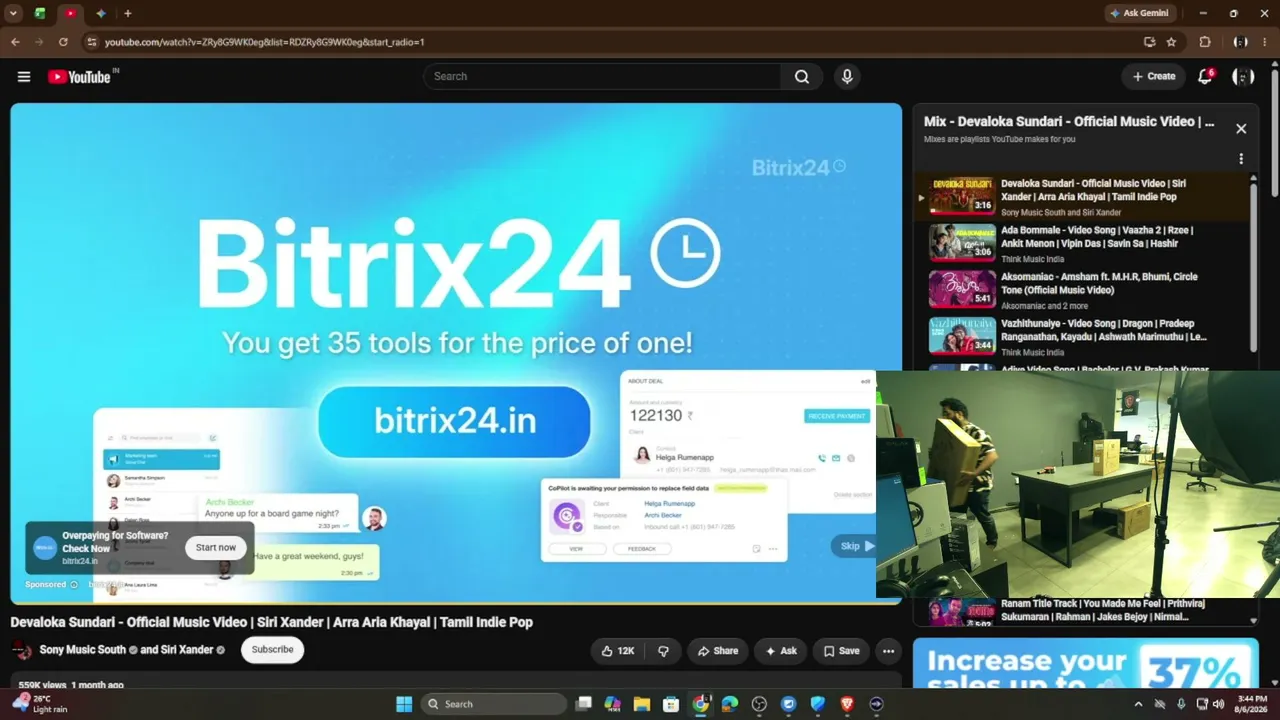1280x720 pixels.
Task: Open the Windows Start menu
Action: [404, 704]
